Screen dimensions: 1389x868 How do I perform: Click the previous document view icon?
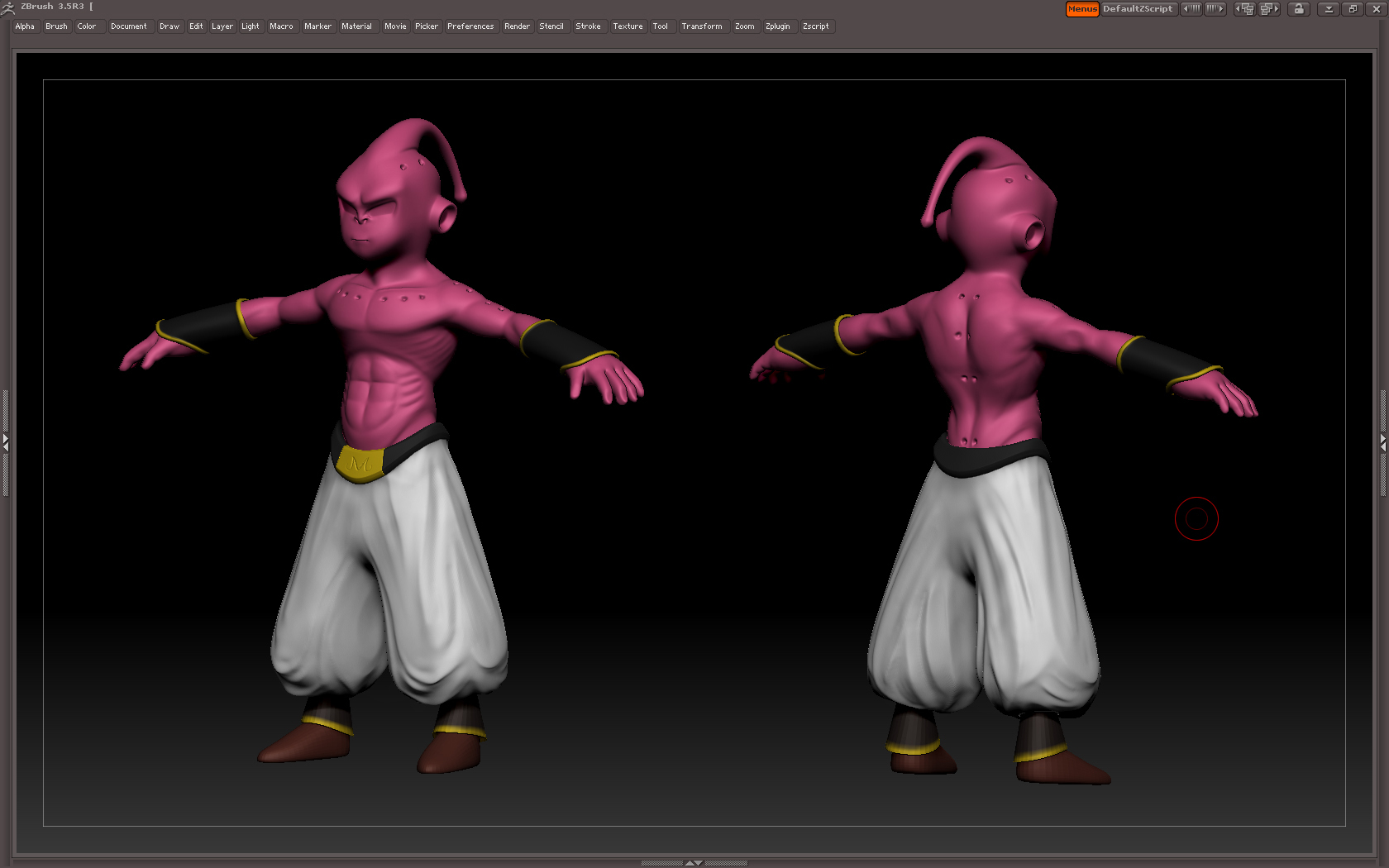pos(1244,8)
